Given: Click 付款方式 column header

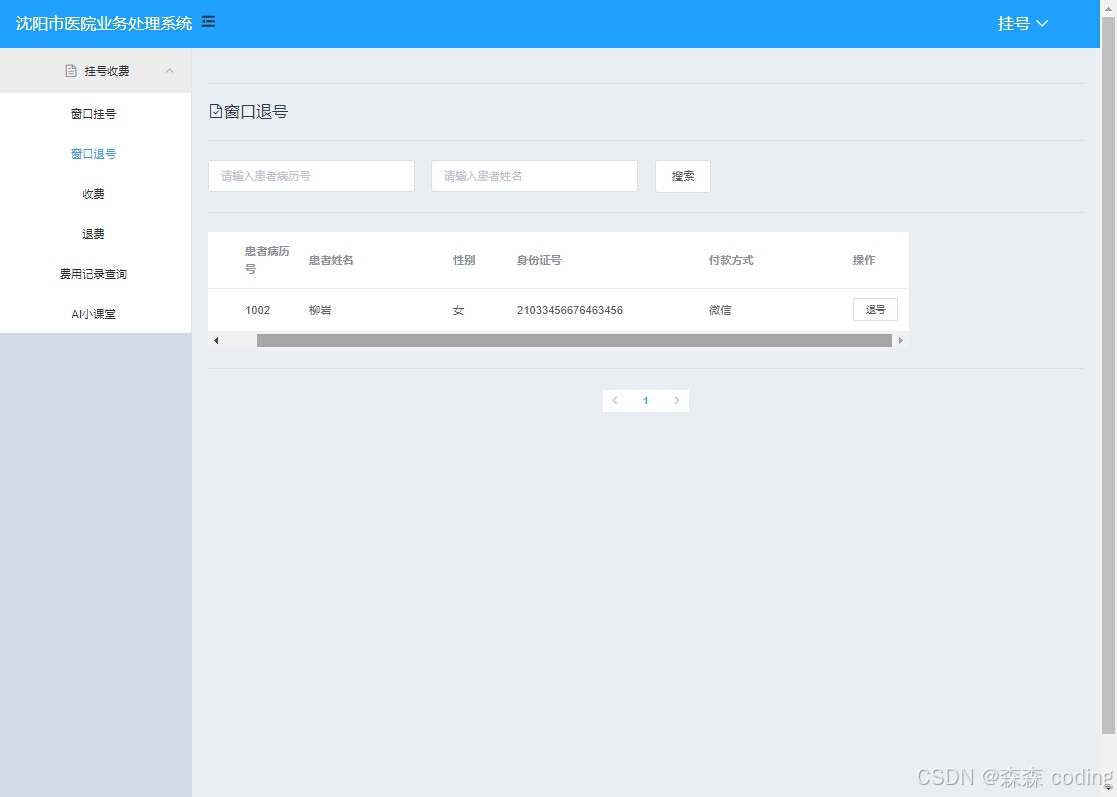Looking at the screenshot, I should pyautogui.click(x=731, y=260).
